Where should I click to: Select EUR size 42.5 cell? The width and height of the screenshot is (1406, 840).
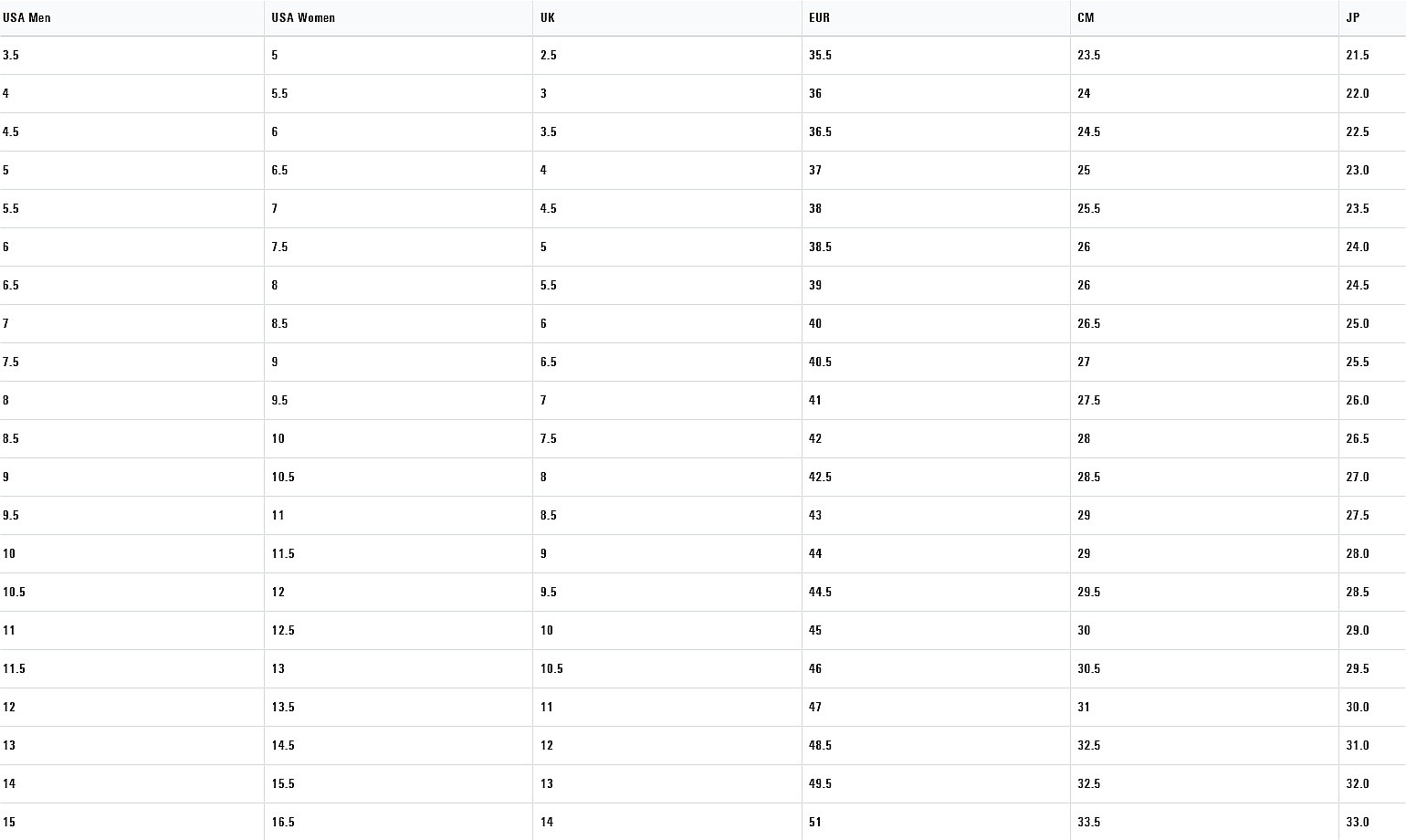point(936,478)
